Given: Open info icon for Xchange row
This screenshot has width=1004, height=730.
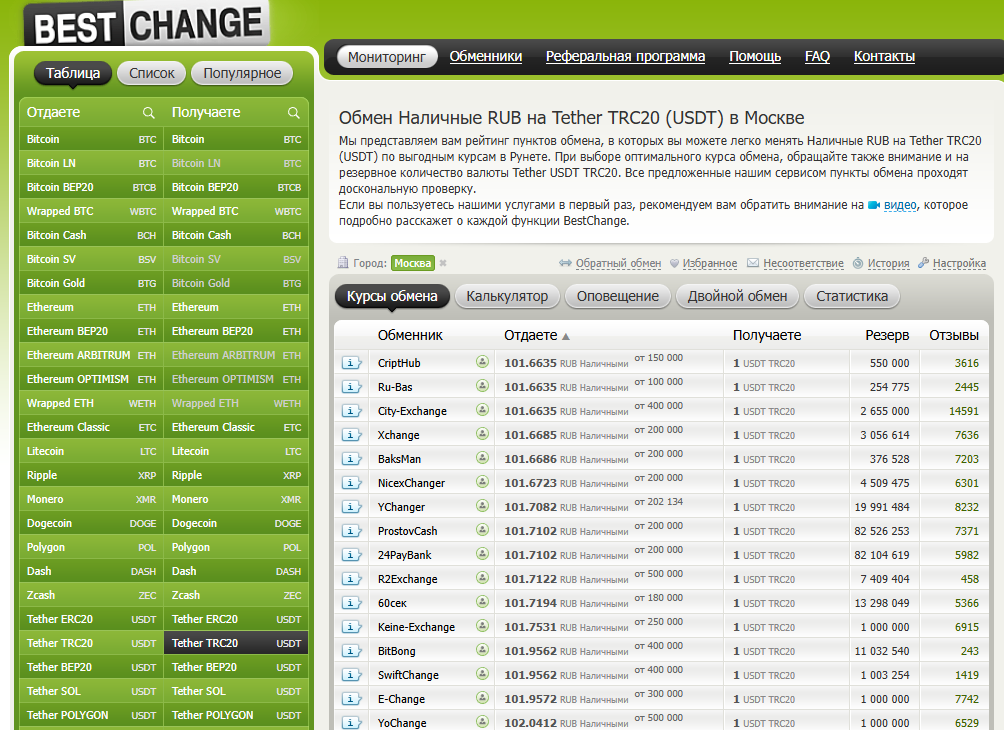Looking at the screenshot, I should click(351, 435).
